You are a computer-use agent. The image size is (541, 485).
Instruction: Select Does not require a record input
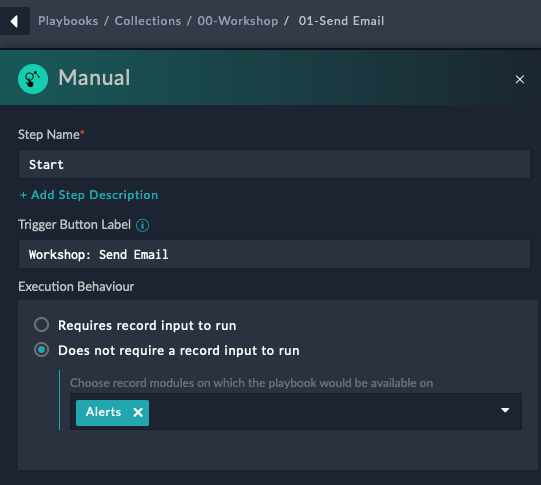[41, 350]
